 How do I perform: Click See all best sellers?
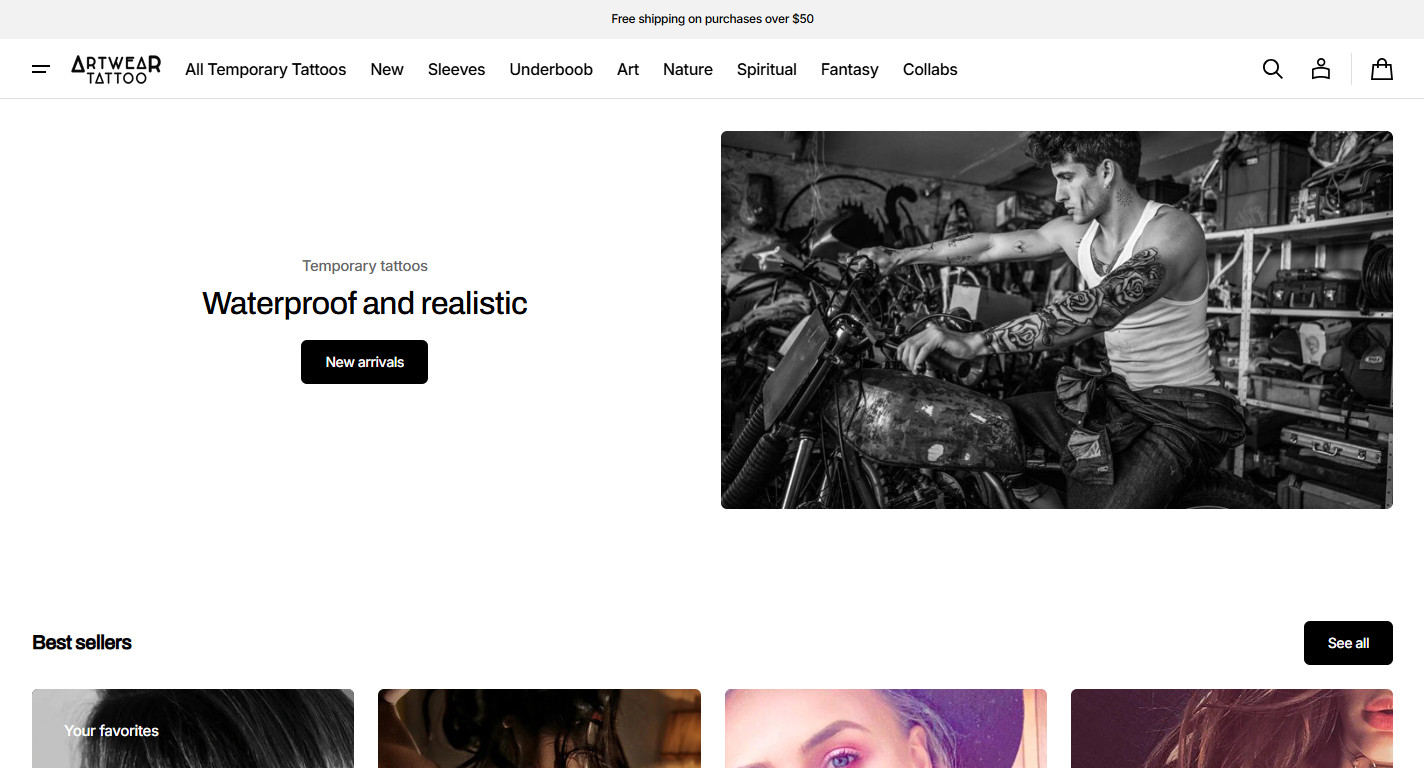point(1348,643)
